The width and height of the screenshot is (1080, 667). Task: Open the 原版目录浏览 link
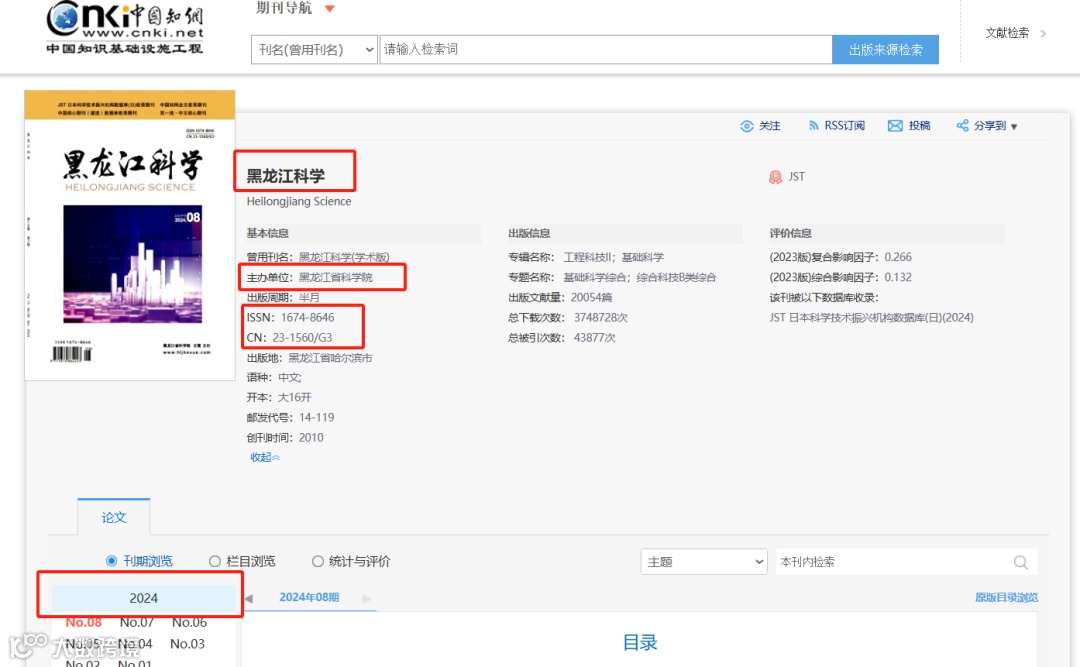[x=1006, y=597]
